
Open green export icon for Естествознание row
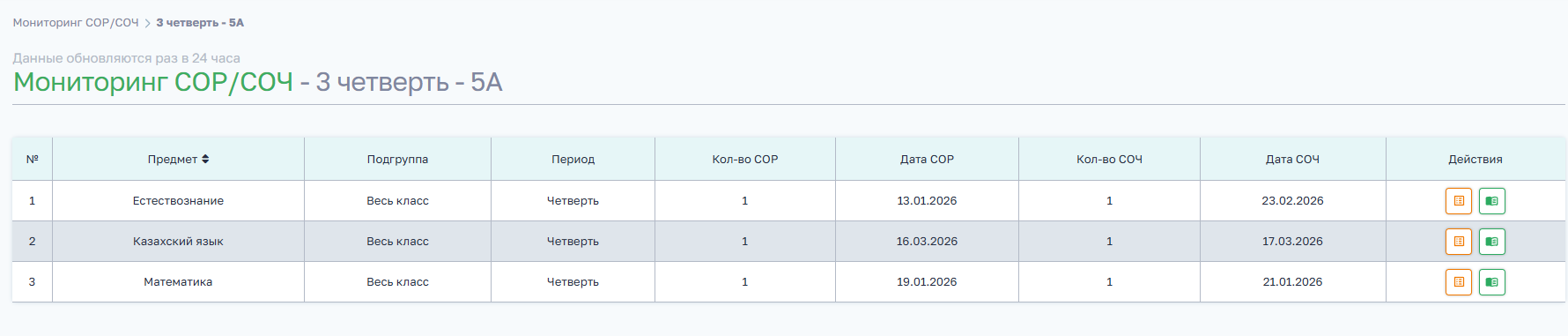[1491, 201]
